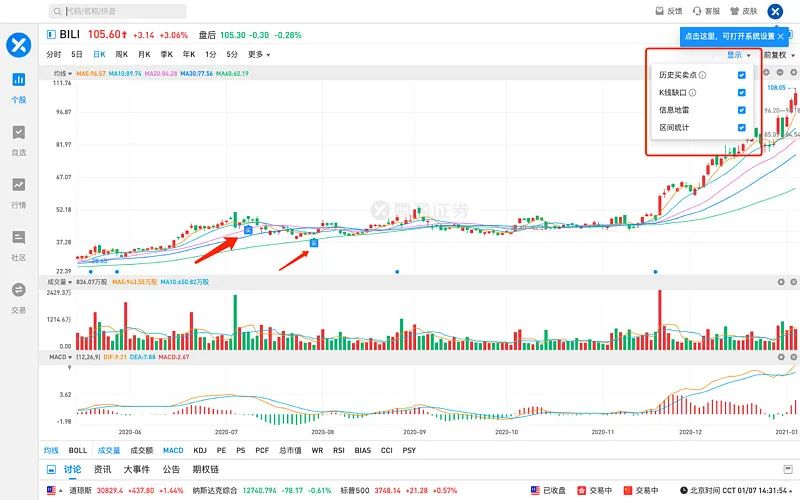This screenshot has width=800, height=500.
Task: Uncheck 信息地雷 checkbox
Action: pyautogui.click(x=741, y=110)
